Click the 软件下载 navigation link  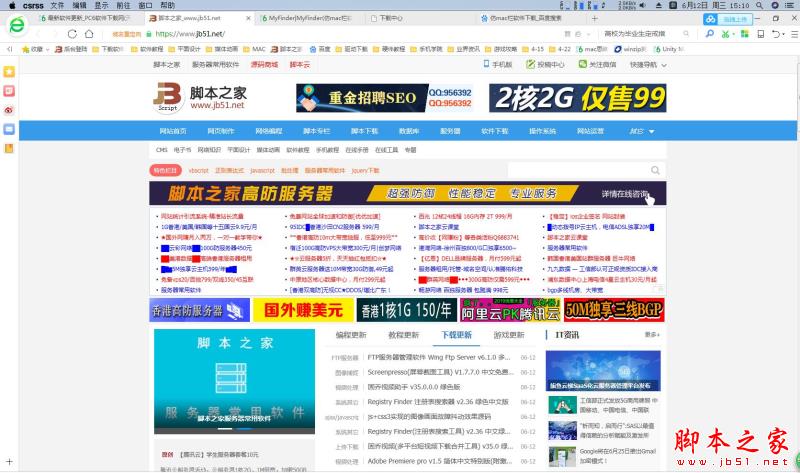coord(494,131)
